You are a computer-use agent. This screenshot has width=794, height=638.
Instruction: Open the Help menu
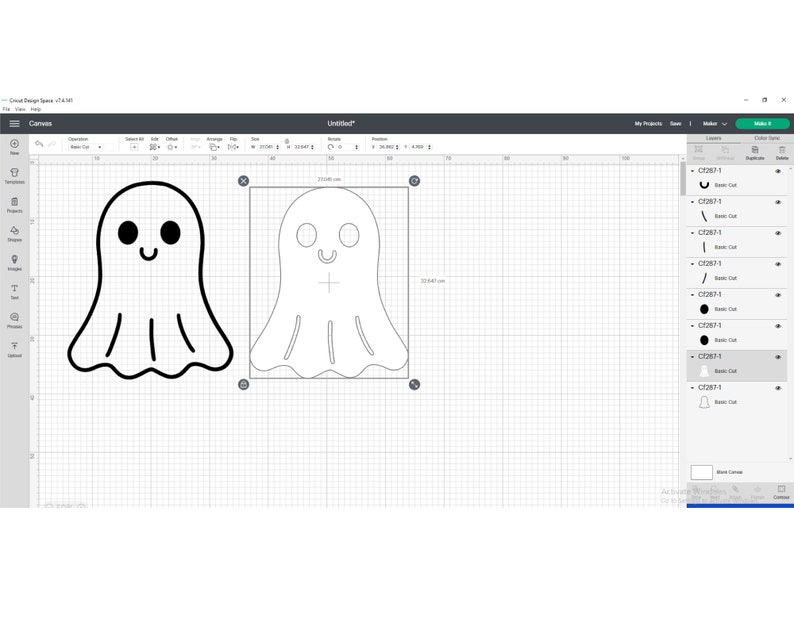tap(35, 109)
